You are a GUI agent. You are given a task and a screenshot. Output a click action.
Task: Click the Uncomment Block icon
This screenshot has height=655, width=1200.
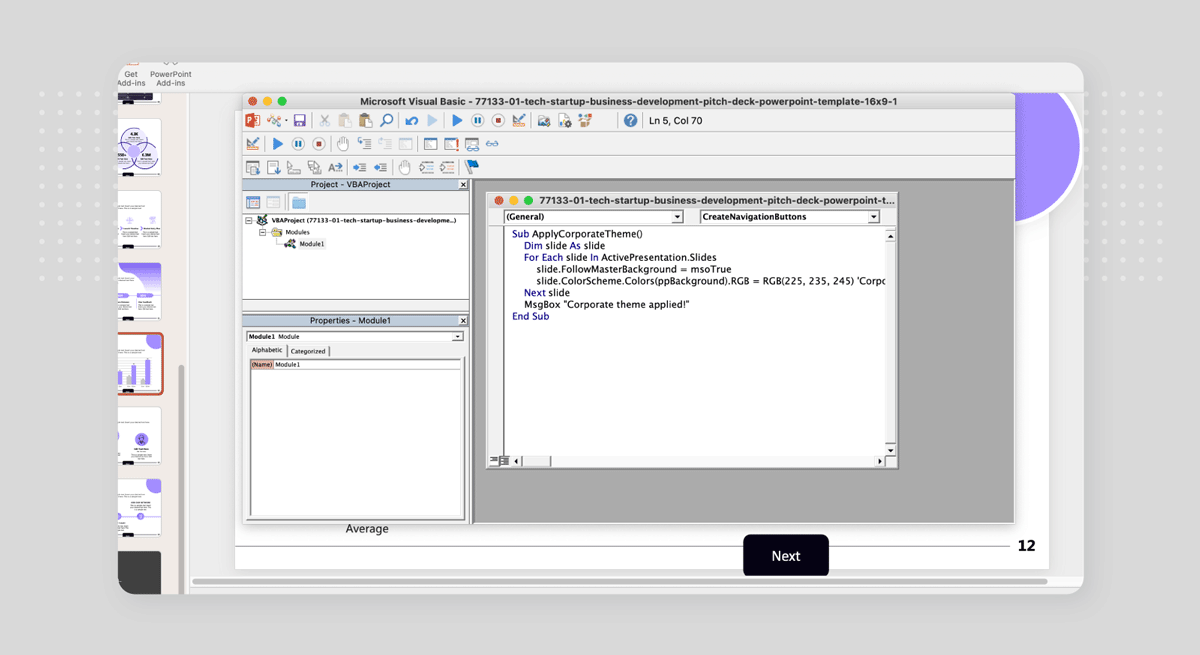tap(447, 167)
